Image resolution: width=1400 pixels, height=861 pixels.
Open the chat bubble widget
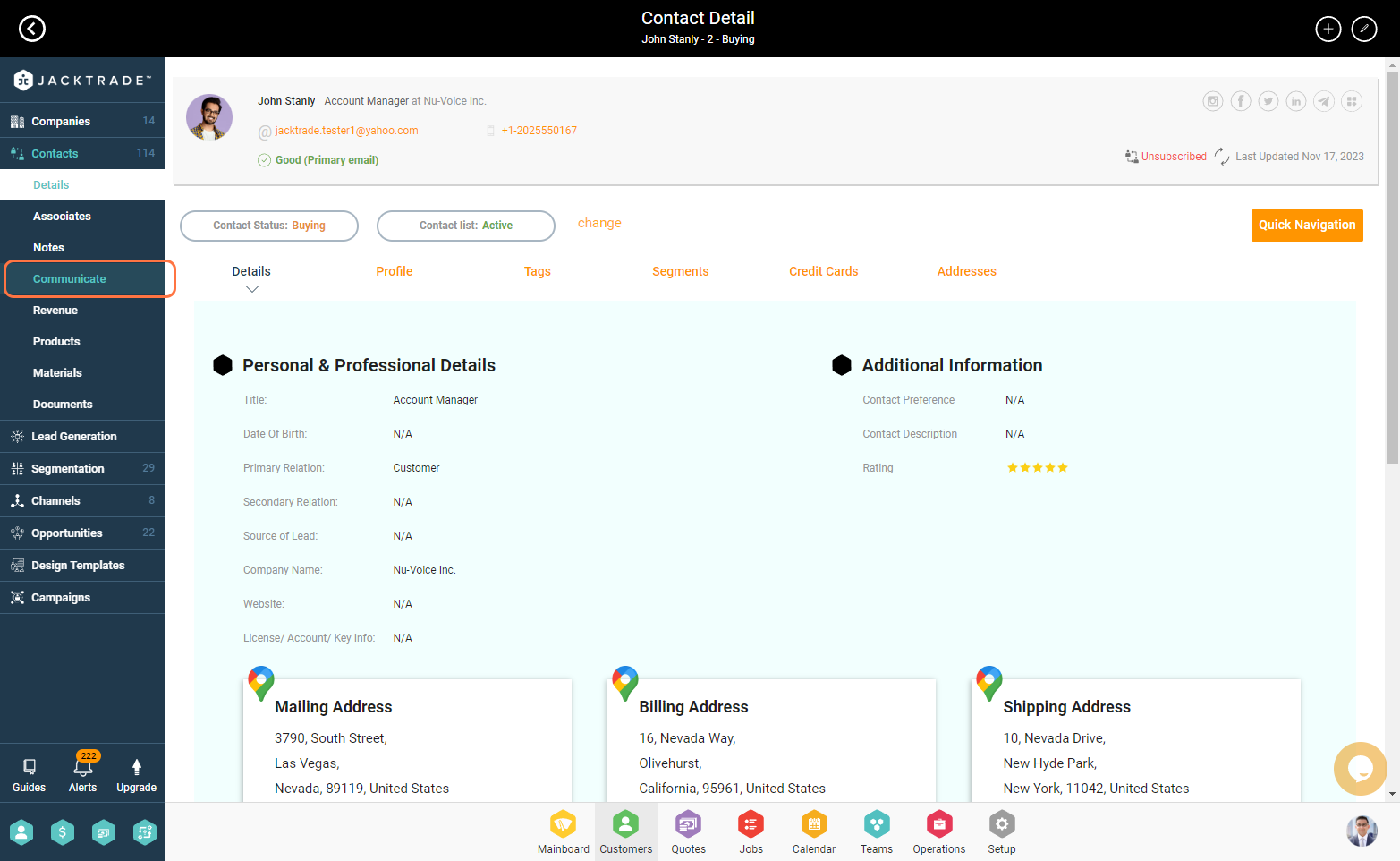[x=1360, y=768]
